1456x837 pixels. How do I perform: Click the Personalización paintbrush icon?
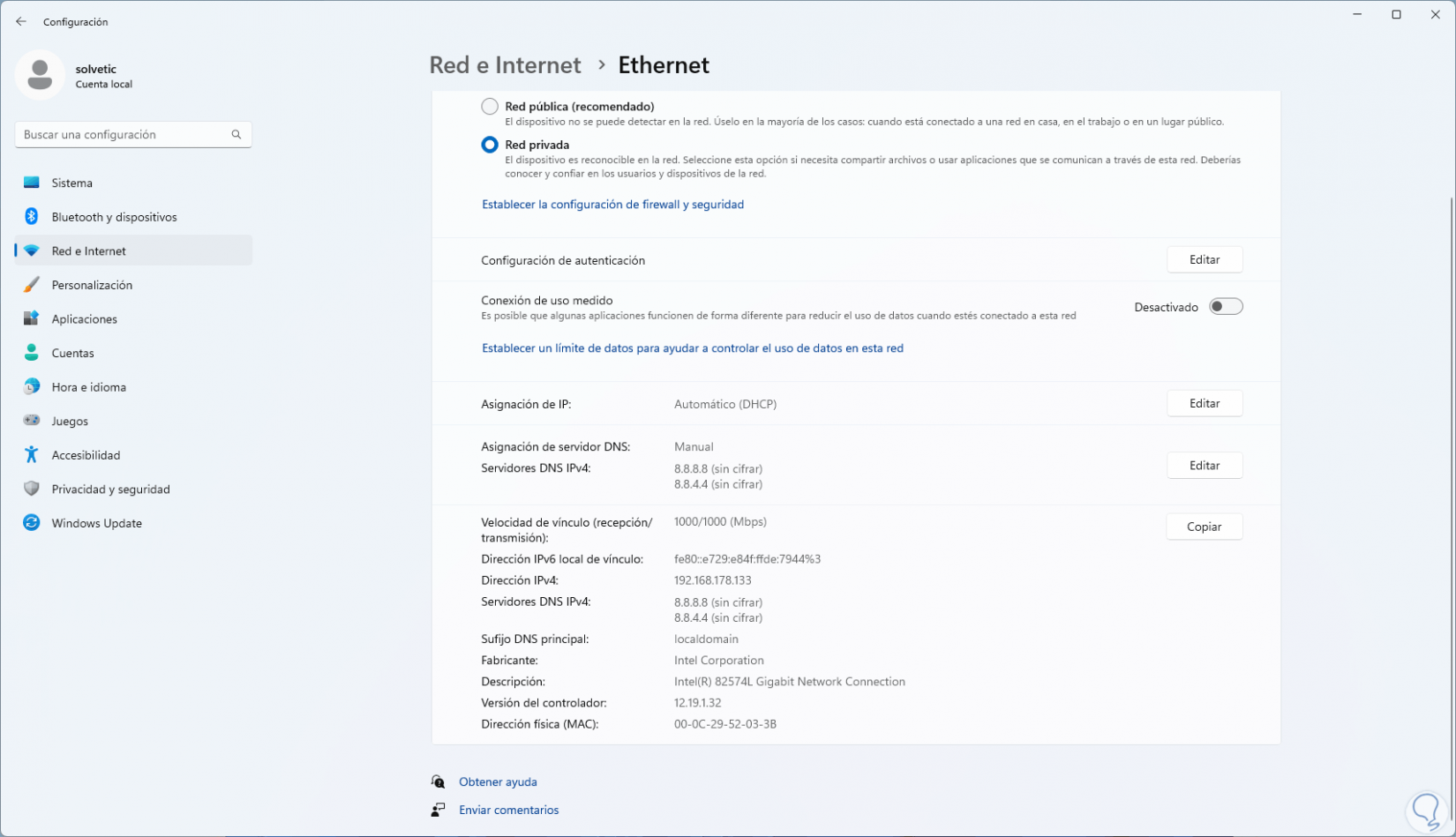coord(32,285)
